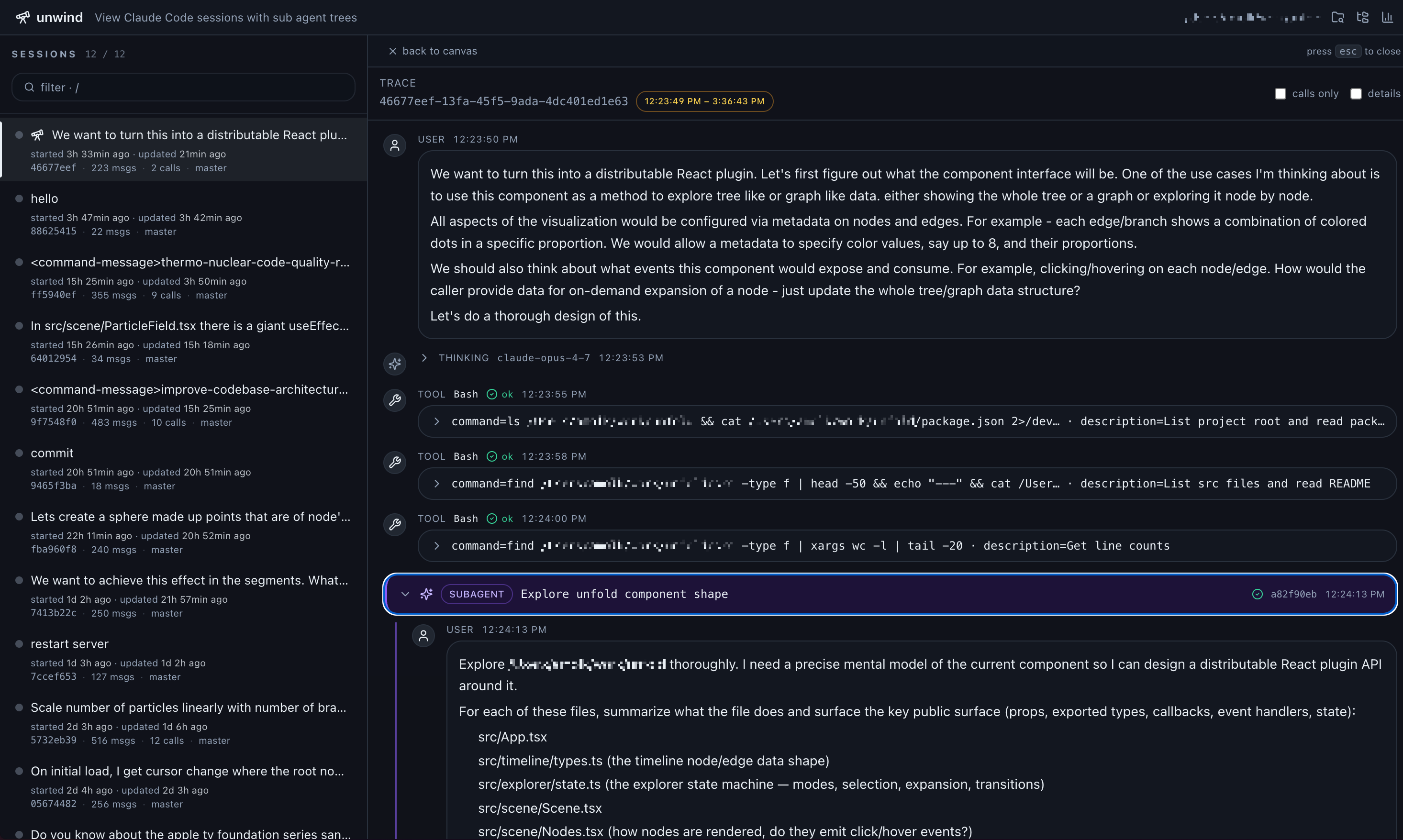Viewport: 1403px width, 840px height.
Task: Click the subagent ID a82f90eb
Action: point(1293,594)
